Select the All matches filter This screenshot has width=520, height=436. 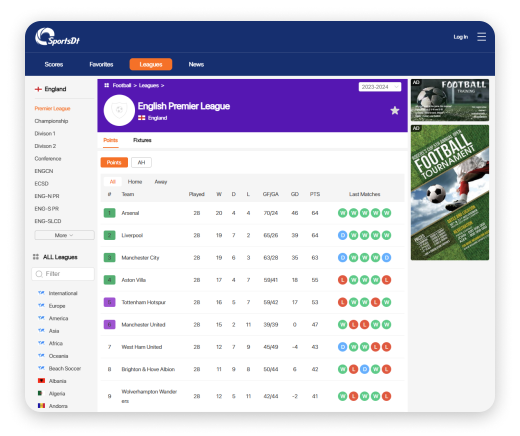point(113,182)
